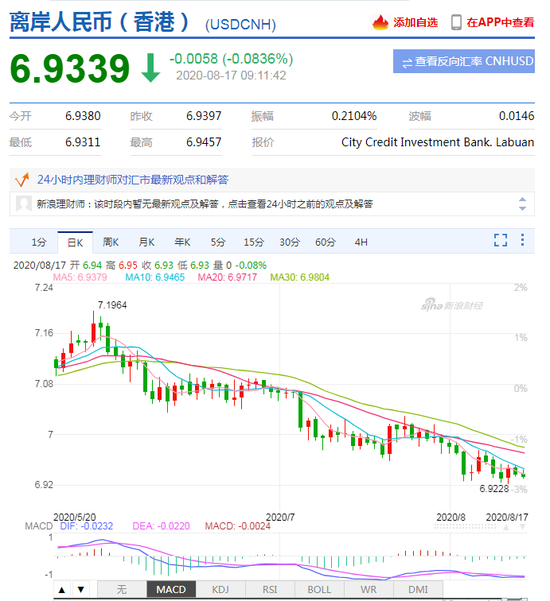Switch to 周K chart tab

(110, 242)
